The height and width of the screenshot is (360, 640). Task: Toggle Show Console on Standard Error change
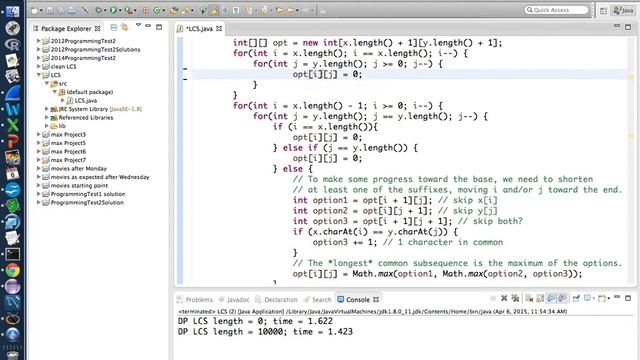pos(562,298)
